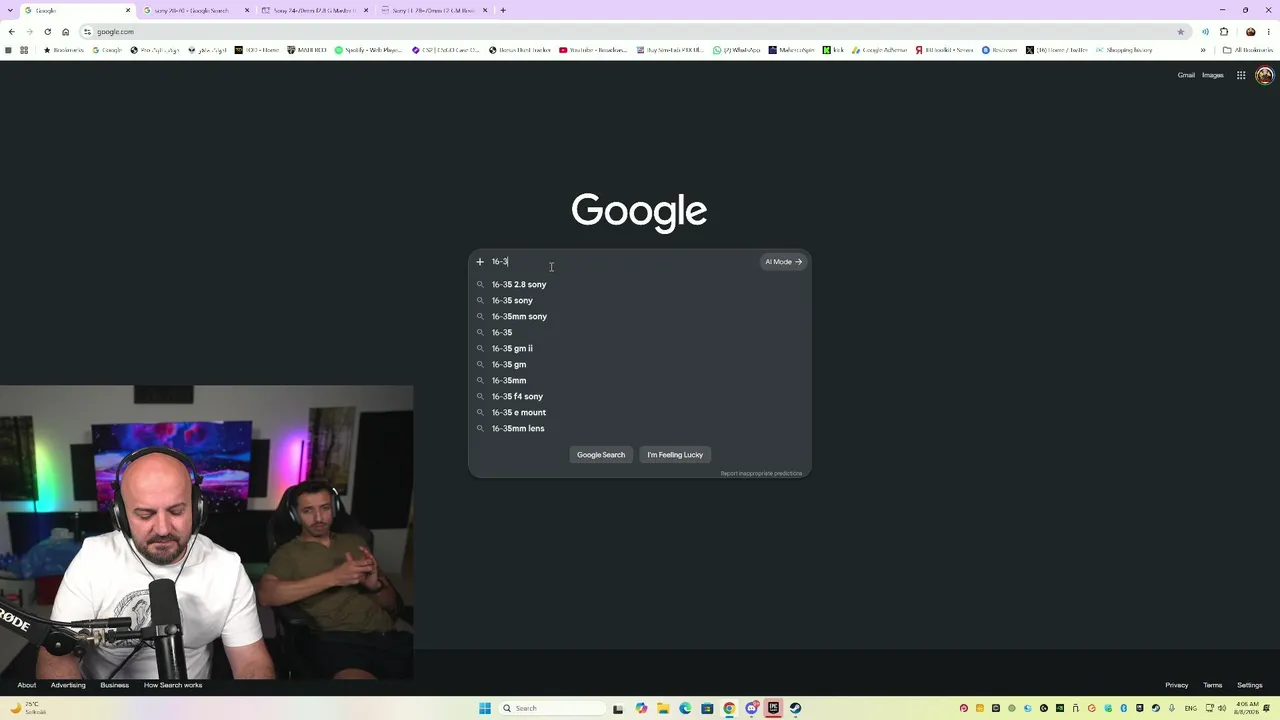
Task: Select suggestion "16-35 e mount"
Action: point(640,413)
